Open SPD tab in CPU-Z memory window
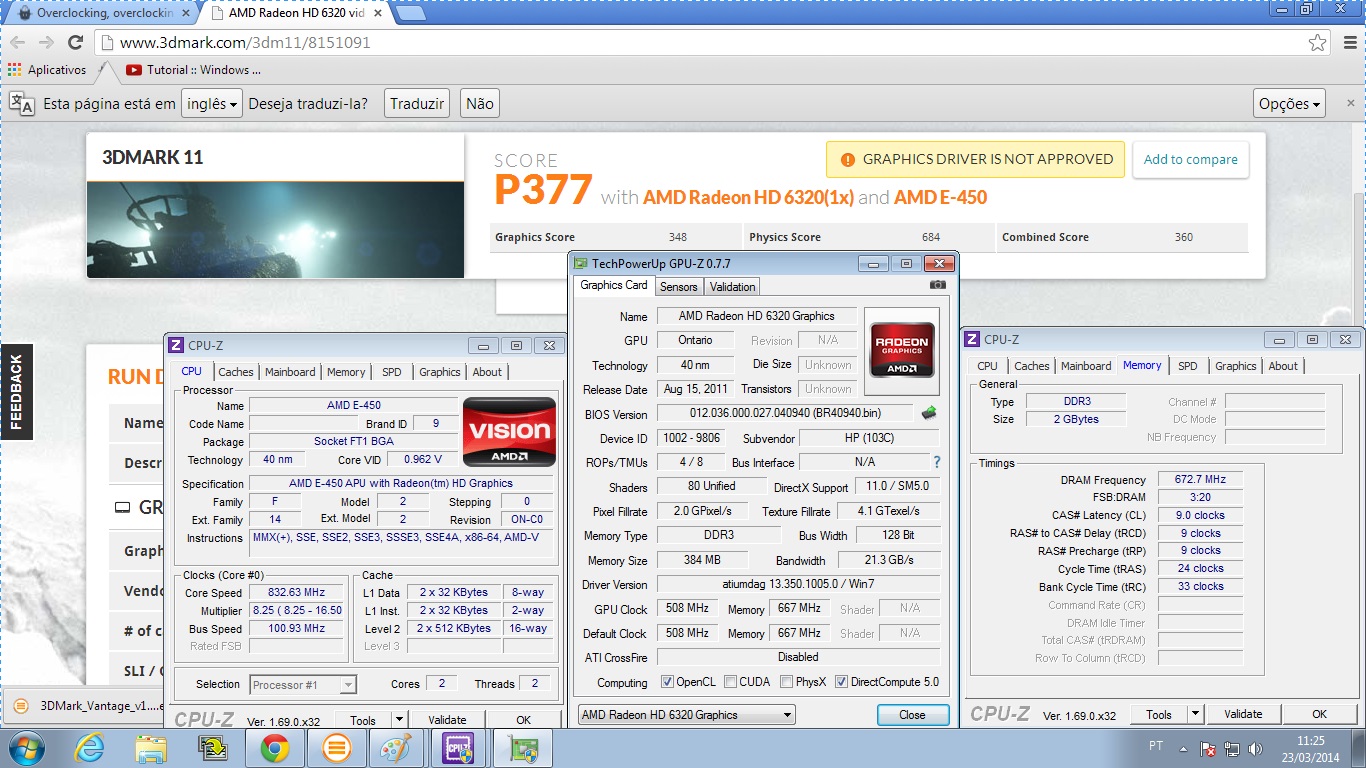Image resolution: width=1366 pixels, height=768 pixels. (x=1187, y=366)
